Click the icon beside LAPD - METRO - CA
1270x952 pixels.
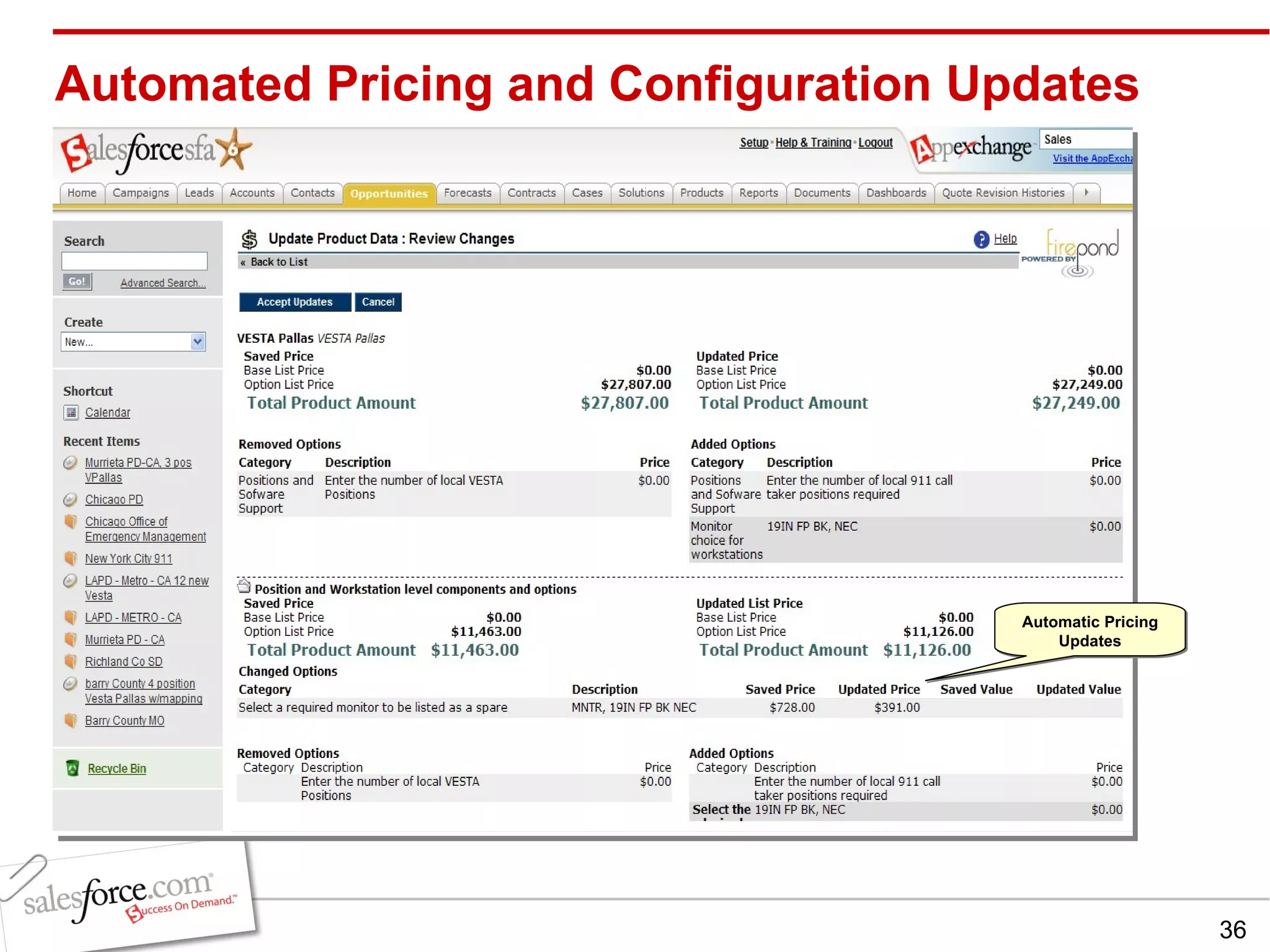pos(71,618)
